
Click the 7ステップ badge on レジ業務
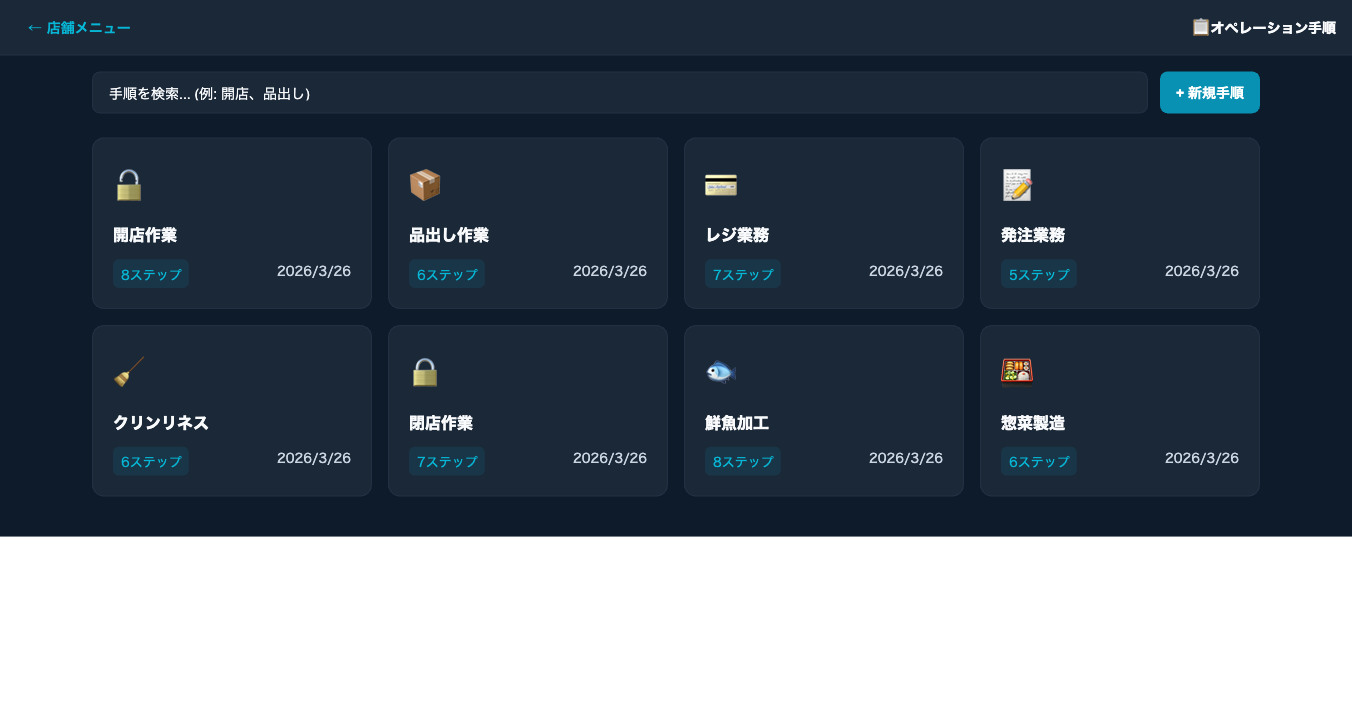click(x=743, y=274)
